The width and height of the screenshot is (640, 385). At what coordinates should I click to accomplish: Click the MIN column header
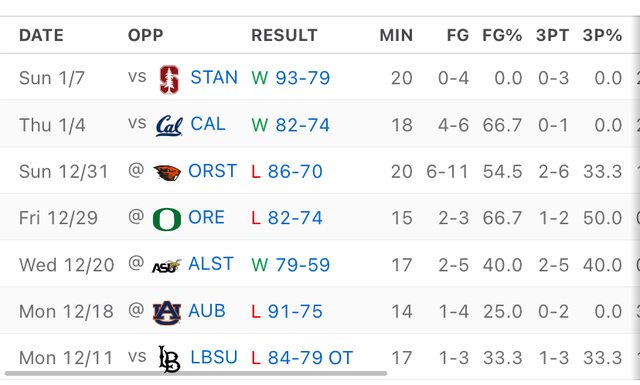point(396,36)
